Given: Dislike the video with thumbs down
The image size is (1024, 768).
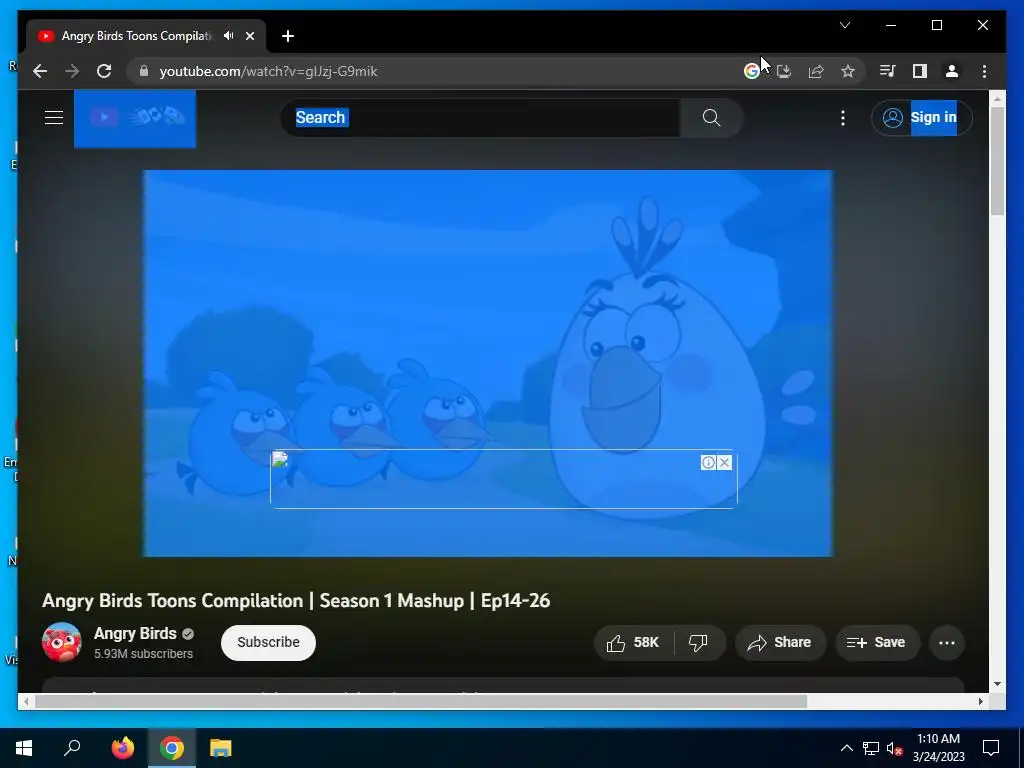Looking at the screenshot, I should point(698,643).
